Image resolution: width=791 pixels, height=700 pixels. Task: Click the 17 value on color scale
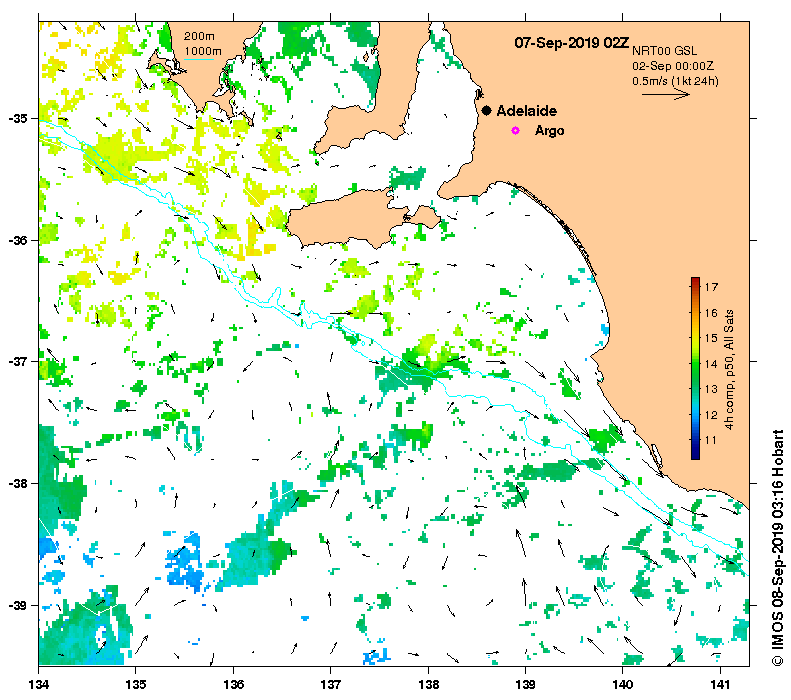click(x=711, y=287)
